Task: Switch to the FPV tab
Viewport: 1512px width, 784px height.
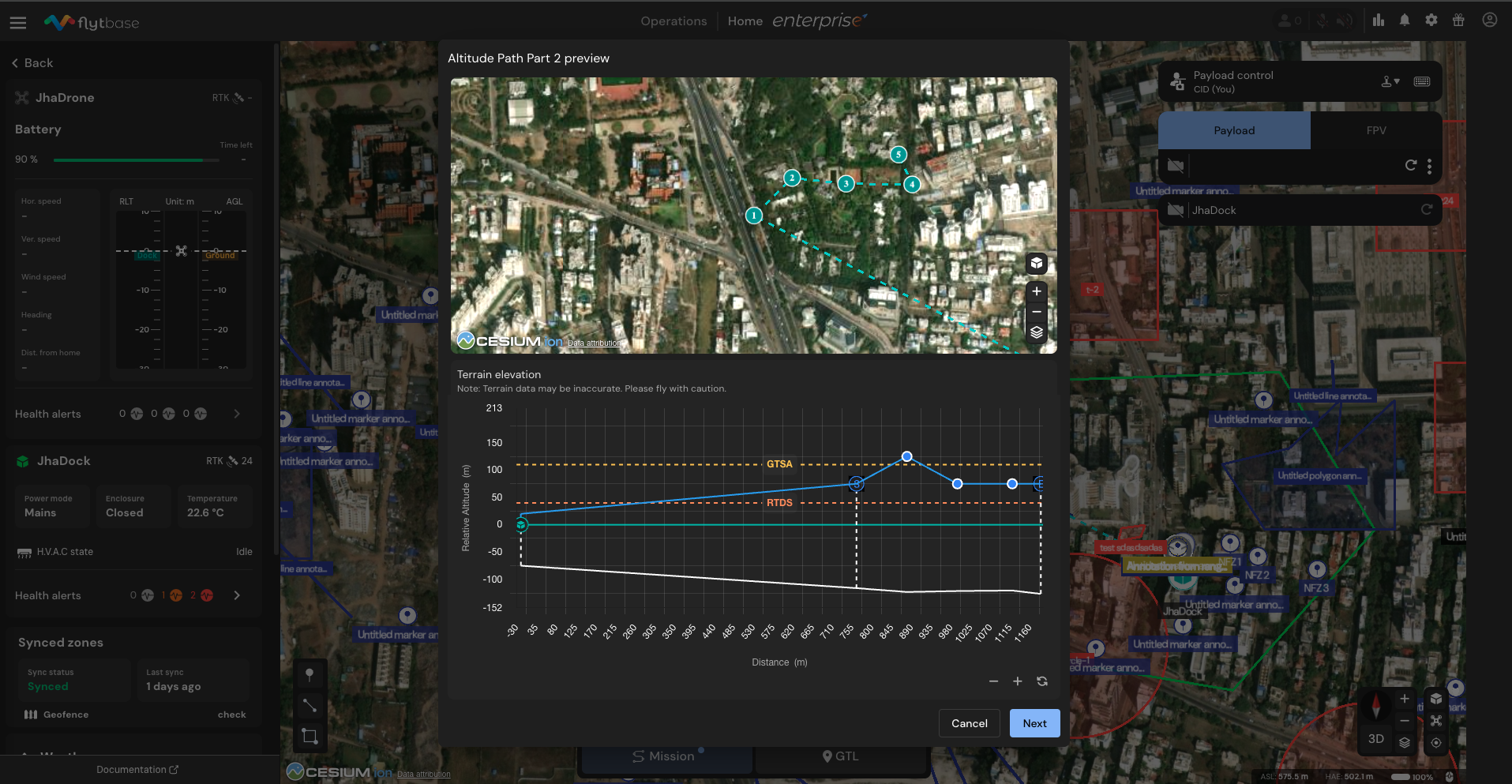Action: (x=1376, y=130)
